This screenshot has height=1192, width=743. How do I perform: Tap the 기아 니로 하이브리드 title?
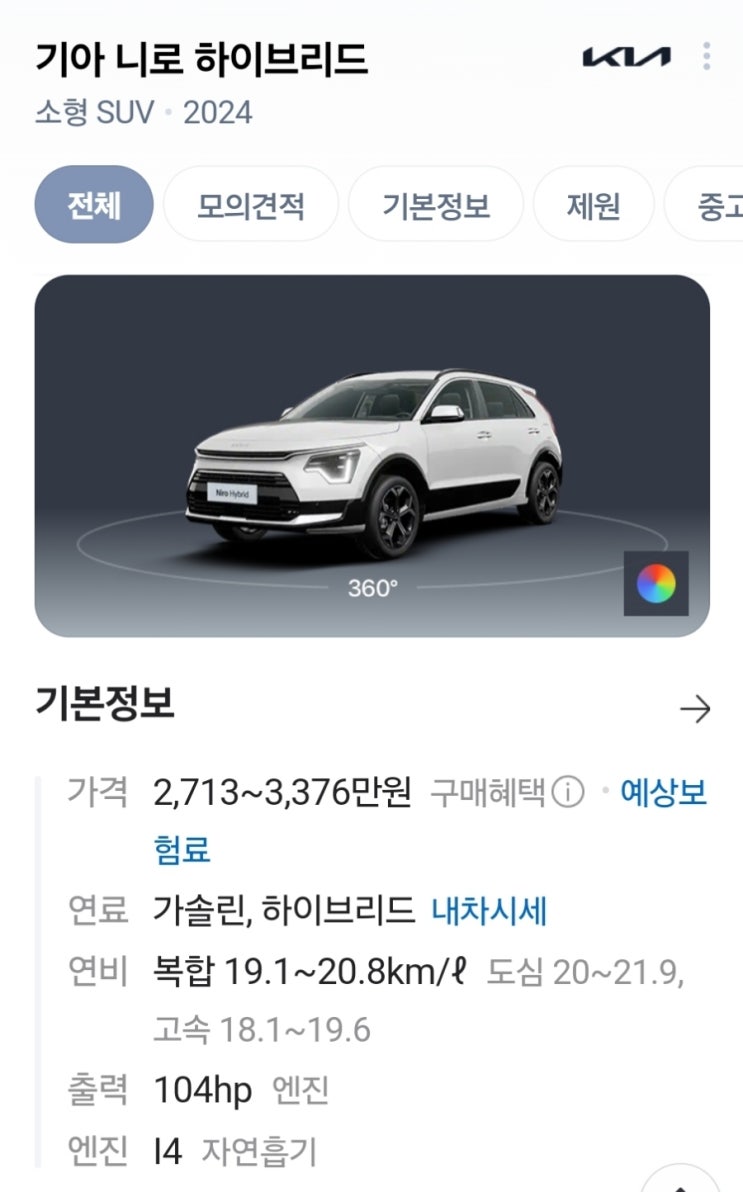pyautogui.click(x=202, y=59)
